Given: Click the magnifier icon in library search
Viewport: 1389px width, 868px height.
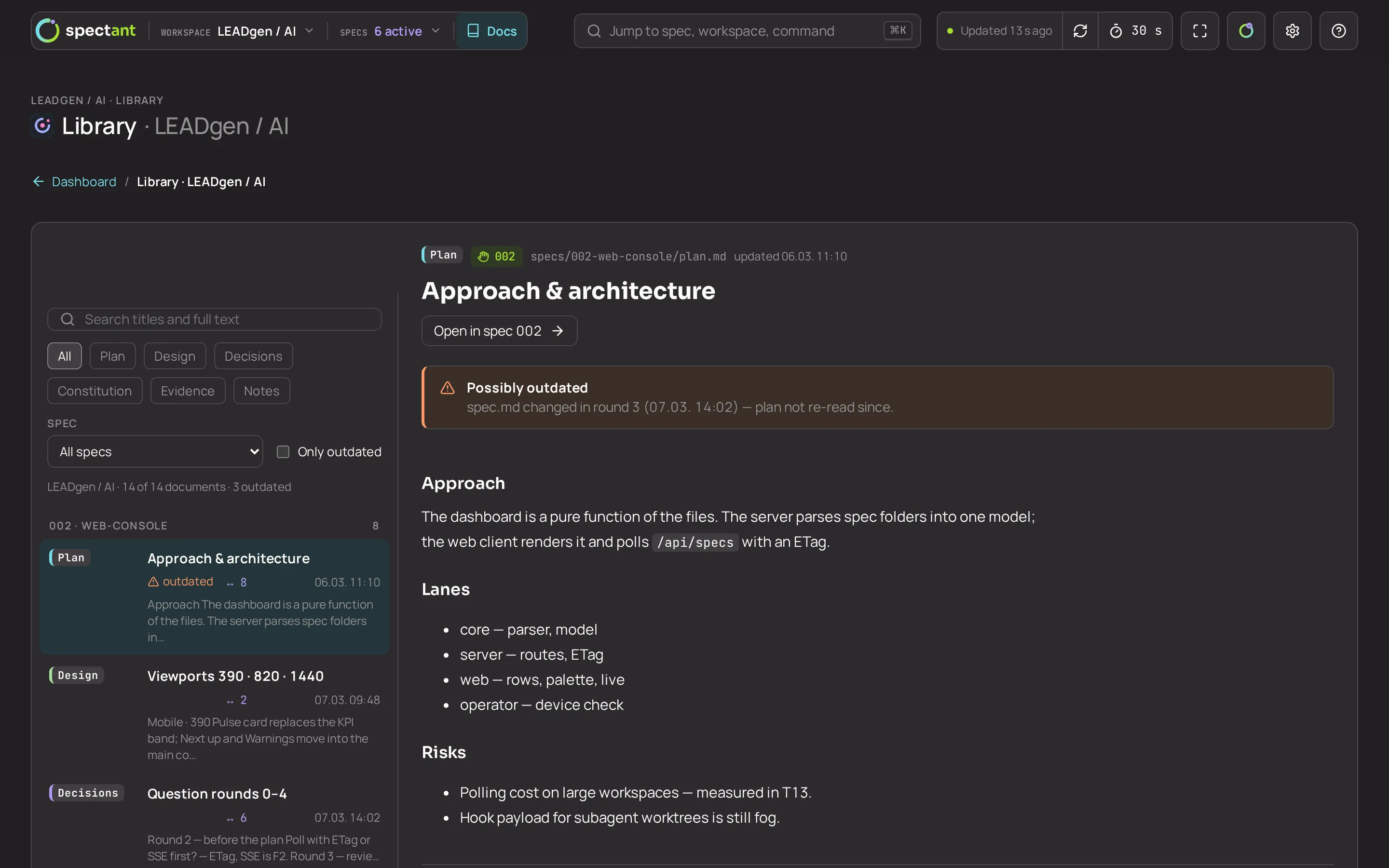Looking at the screenshot, I should pyautogui.click(x=68, y=319).
